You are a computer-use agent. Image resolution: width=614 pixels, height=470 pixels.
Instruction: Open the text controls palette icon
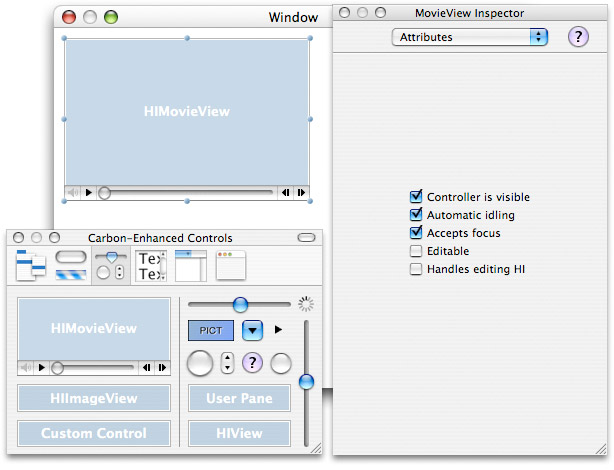click(x=150, y=267)
